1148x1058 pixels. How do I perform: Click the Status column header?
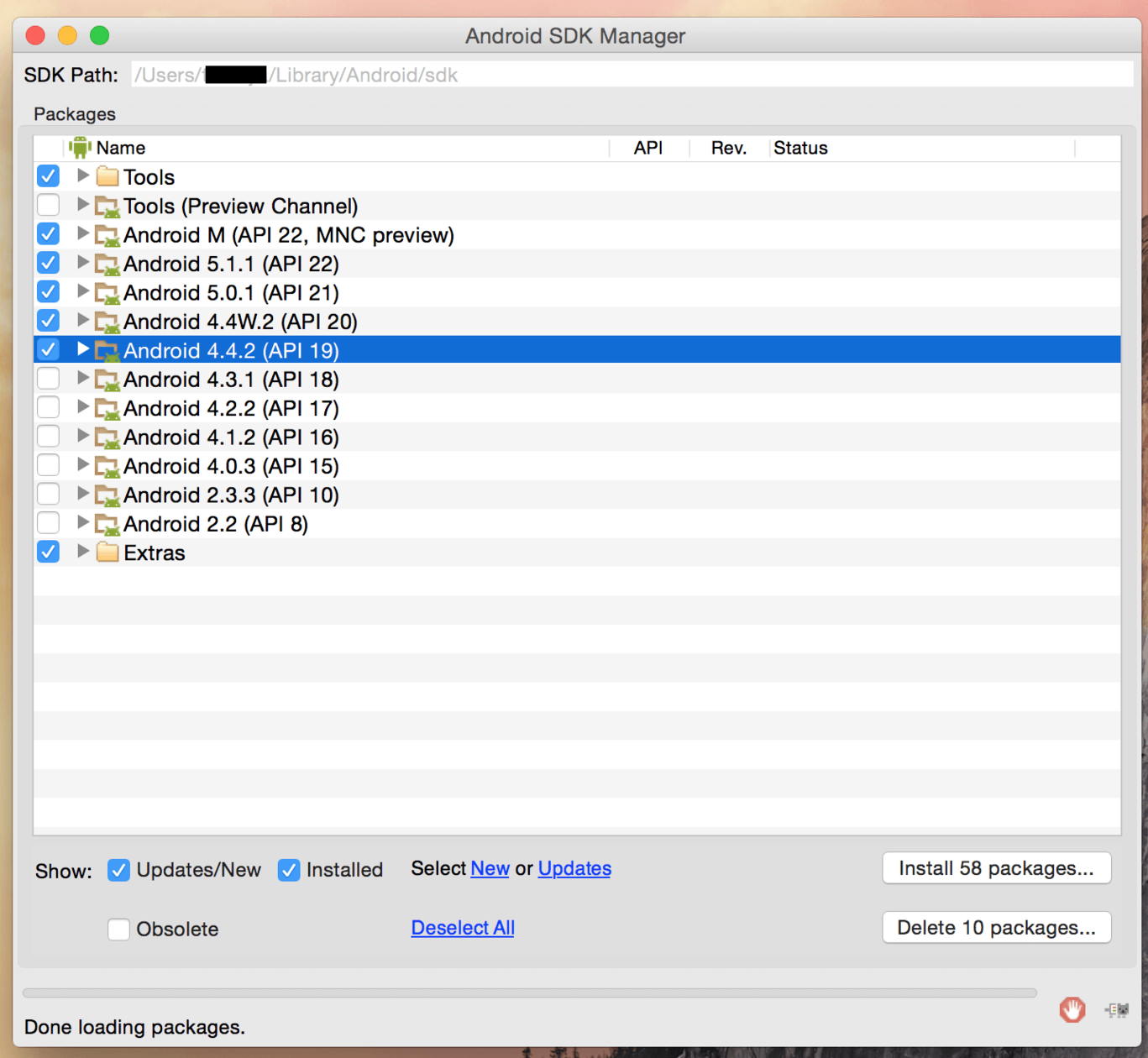(x=922, y=148)
